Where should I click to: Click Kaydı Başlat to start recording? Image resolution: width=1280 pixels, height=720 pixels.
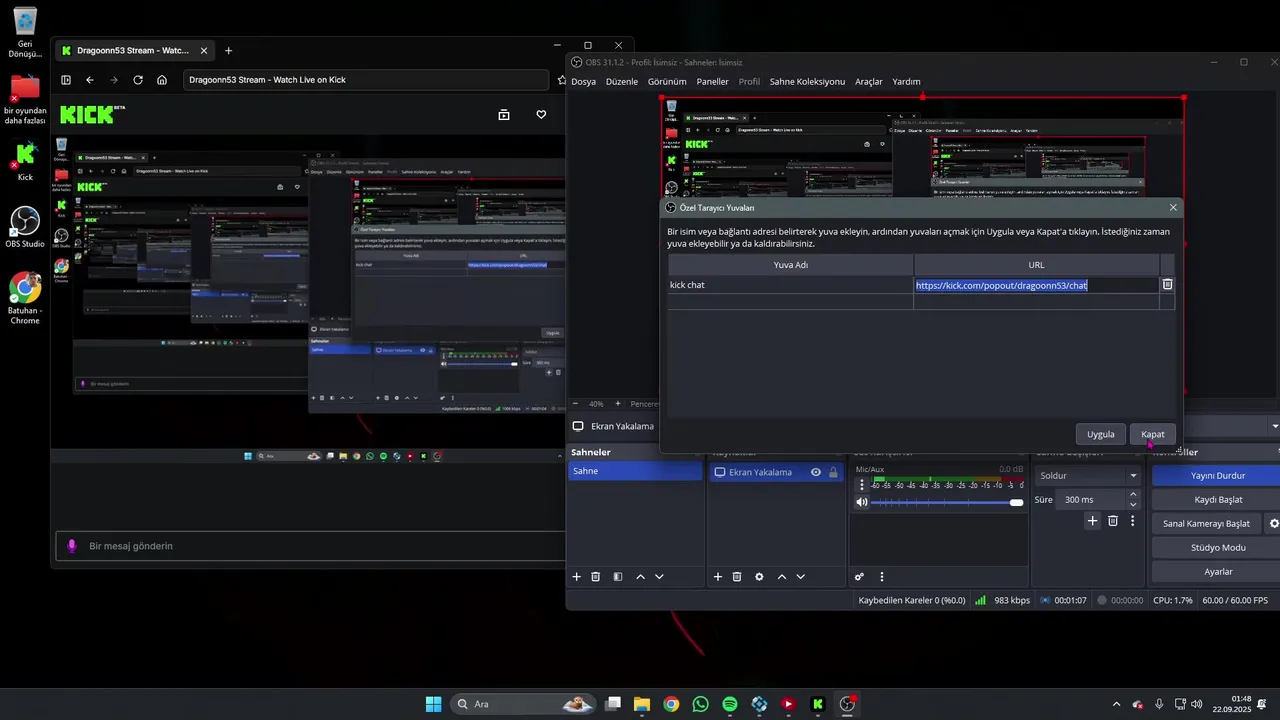click(1217, 499)
